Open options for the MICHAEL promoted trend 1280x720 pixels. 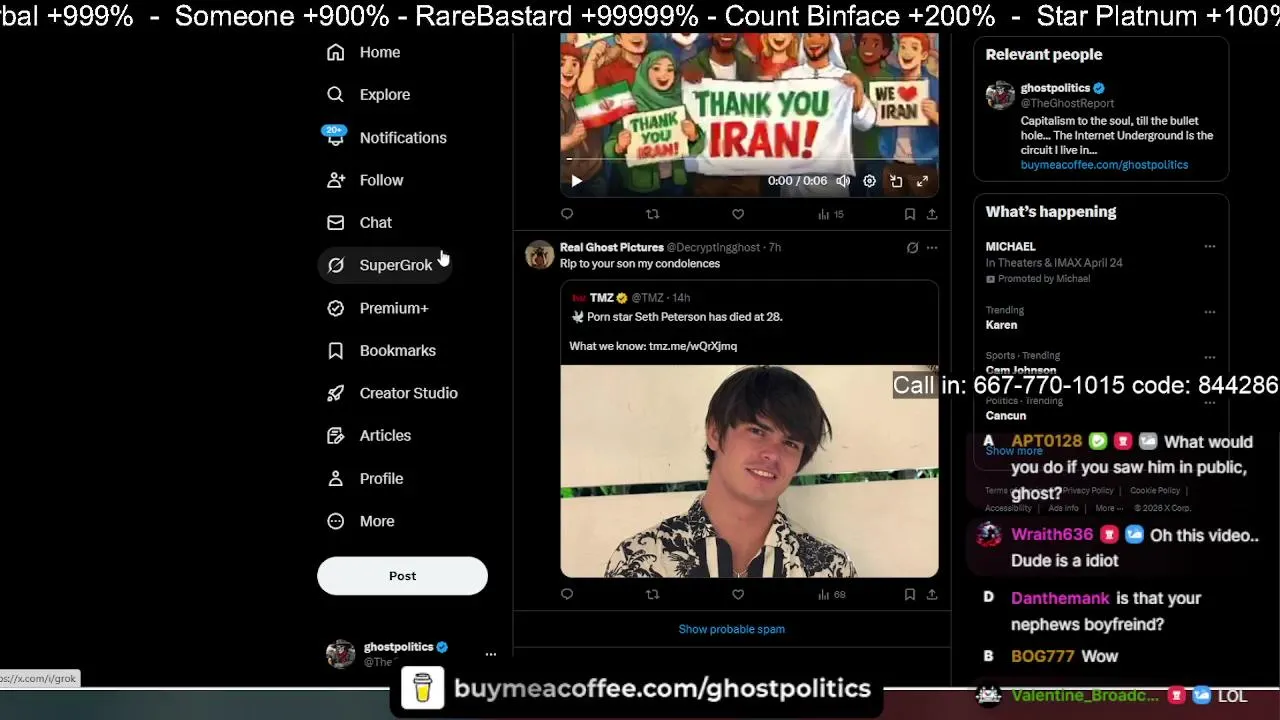1209,246
